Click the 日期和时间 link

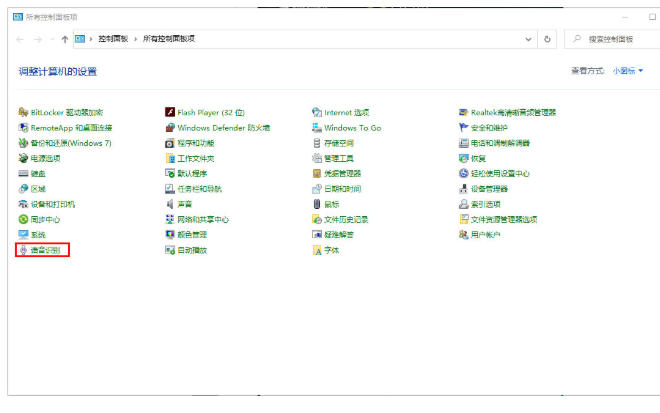tap(342, 189)
